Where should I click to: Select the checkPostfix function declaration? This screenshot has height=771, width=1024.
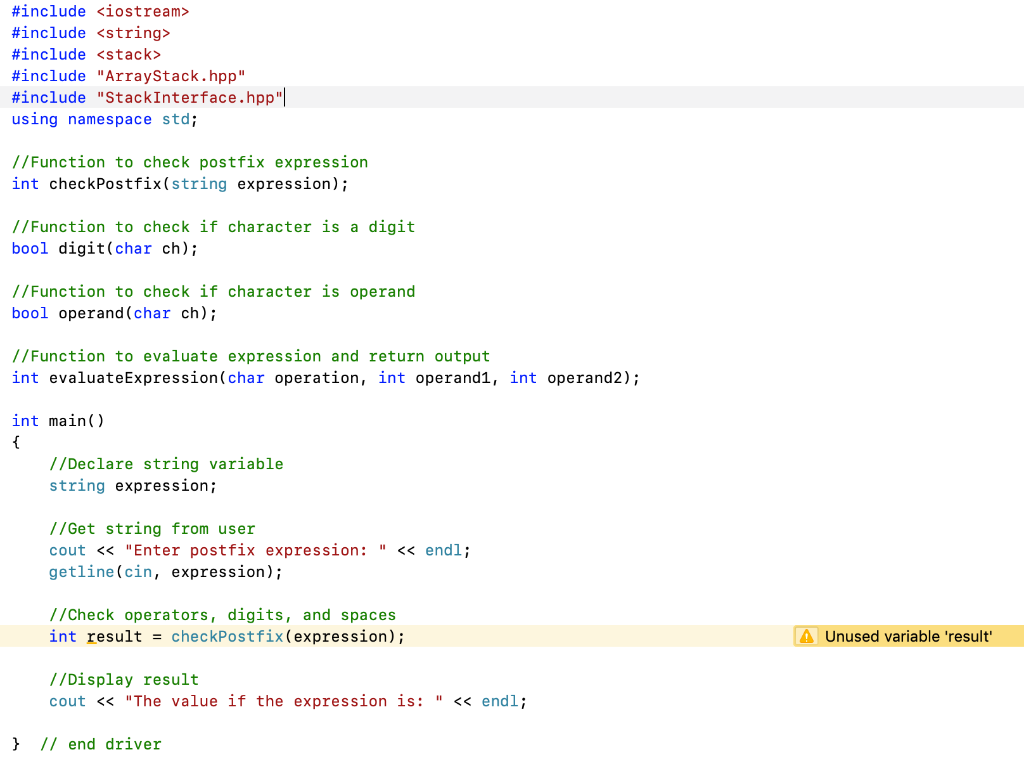coord(180,183)
